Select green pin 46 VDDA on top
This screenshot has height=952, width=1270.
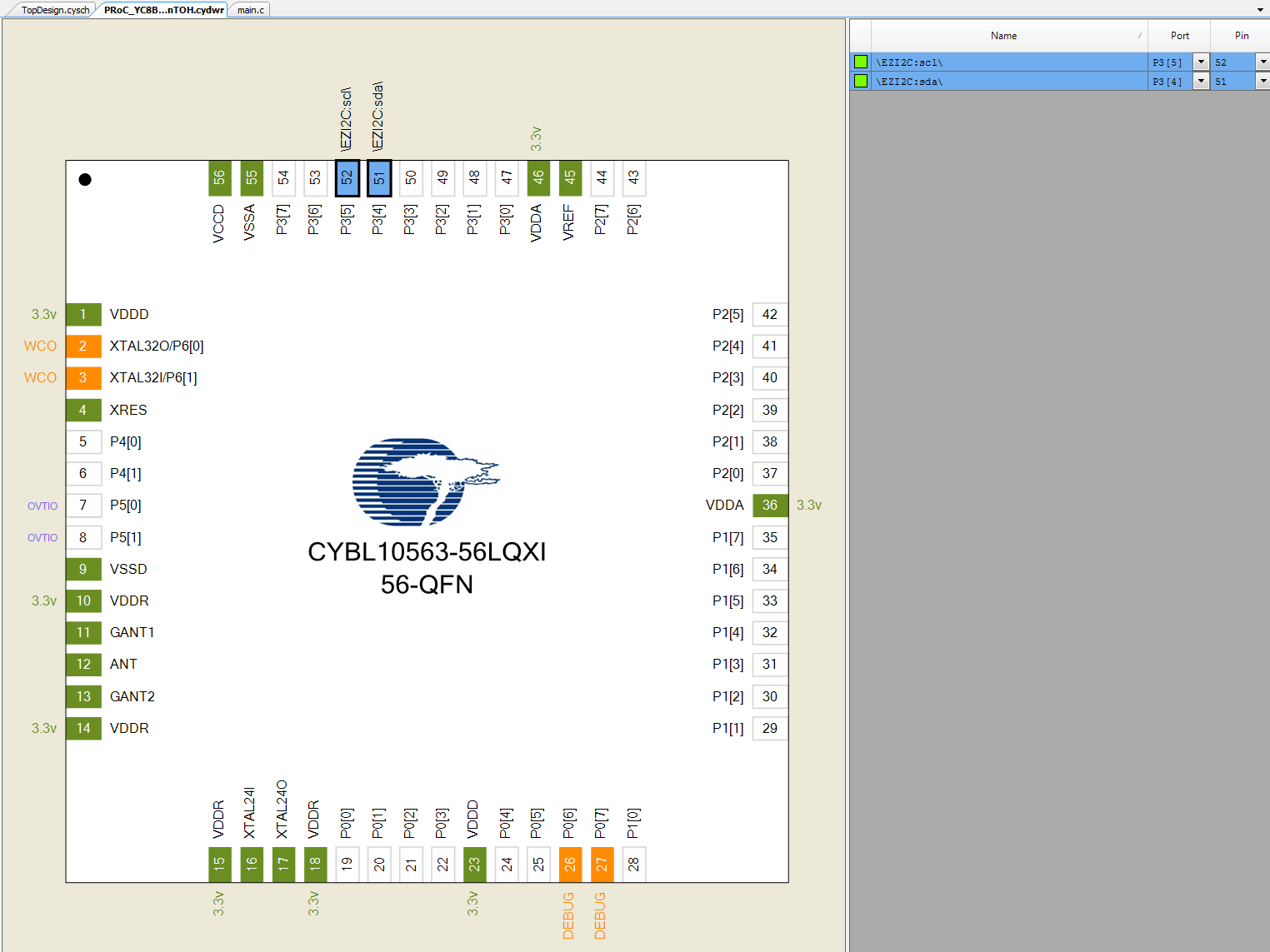coord(538,178)
